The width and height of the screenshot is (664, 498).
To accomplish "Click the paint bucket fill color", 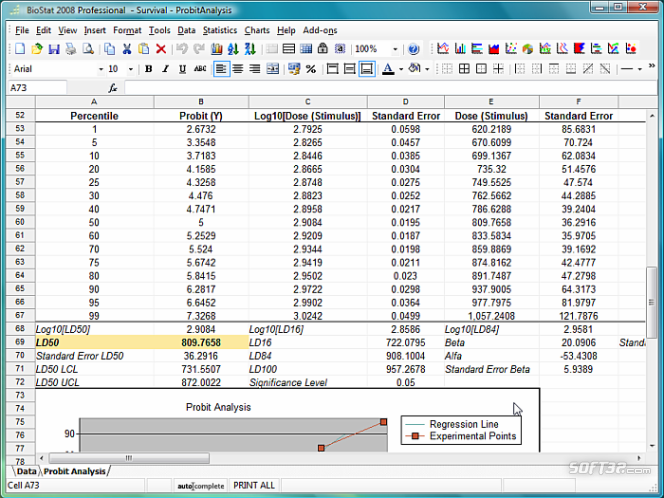I will 415,68.
